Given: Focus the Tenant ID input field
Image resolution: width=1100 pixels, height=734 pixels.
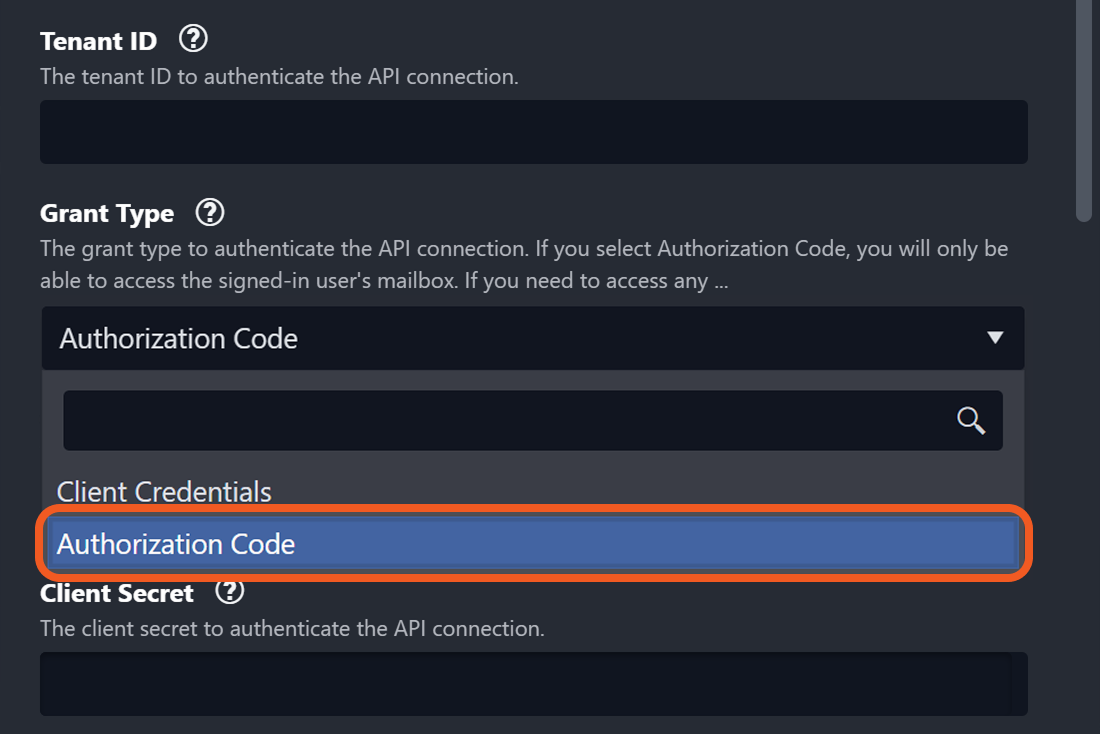Looking at the screenshot, I should (534, 131).
